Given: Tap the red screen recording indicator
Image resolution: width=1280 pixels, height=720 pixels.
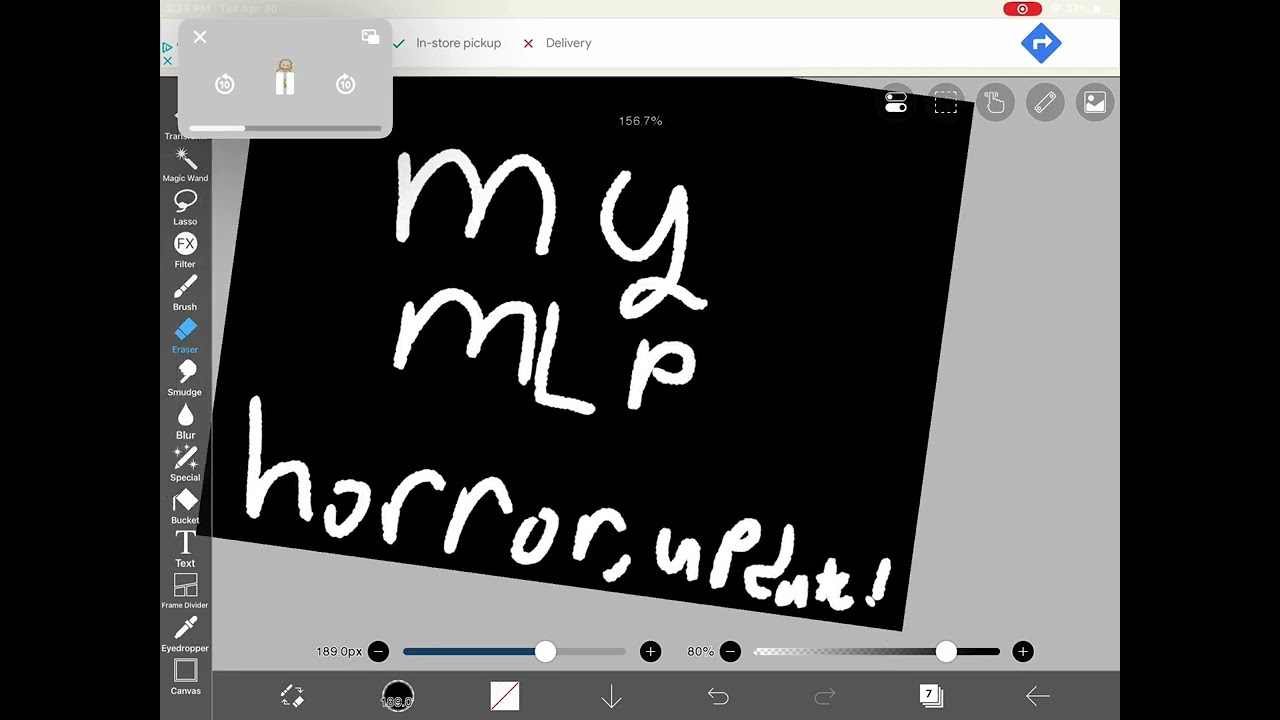Looking at the screenshot, I should pyautogui.click(x=1022, y=9).
